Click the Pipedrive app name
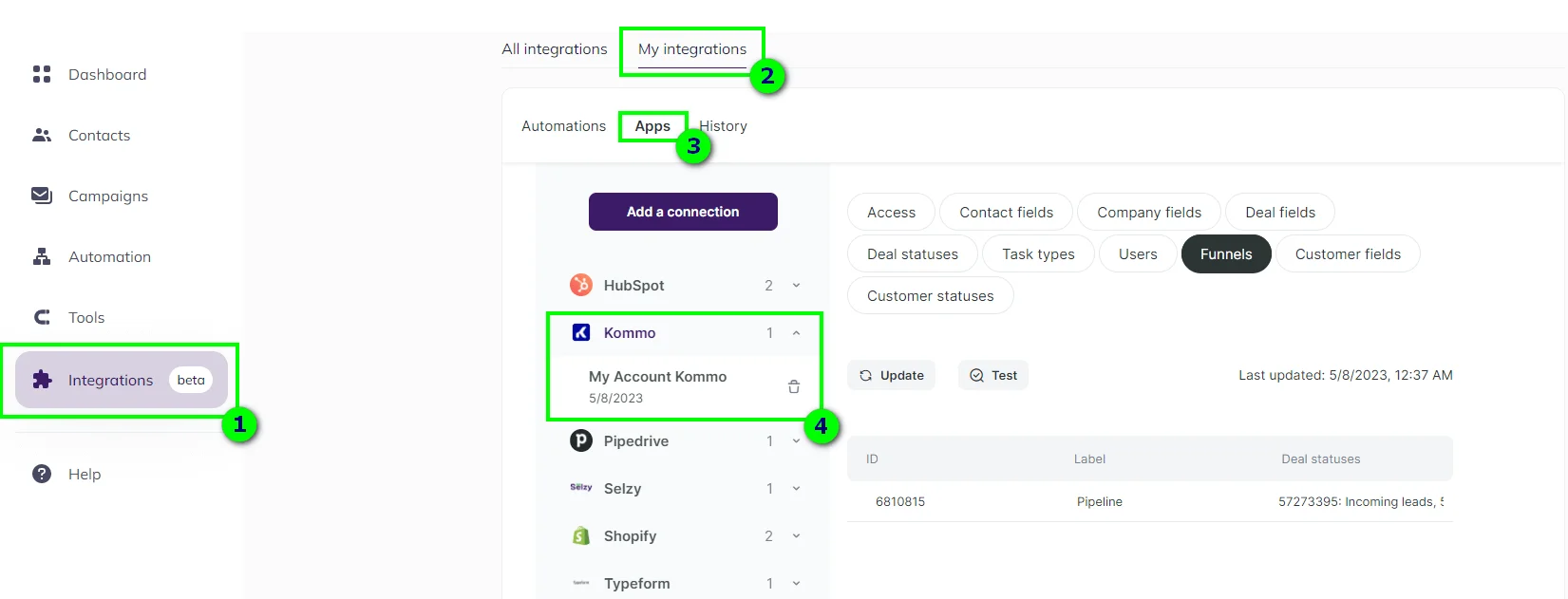Viewport: 1568px width, 599px height. [636, 440]
